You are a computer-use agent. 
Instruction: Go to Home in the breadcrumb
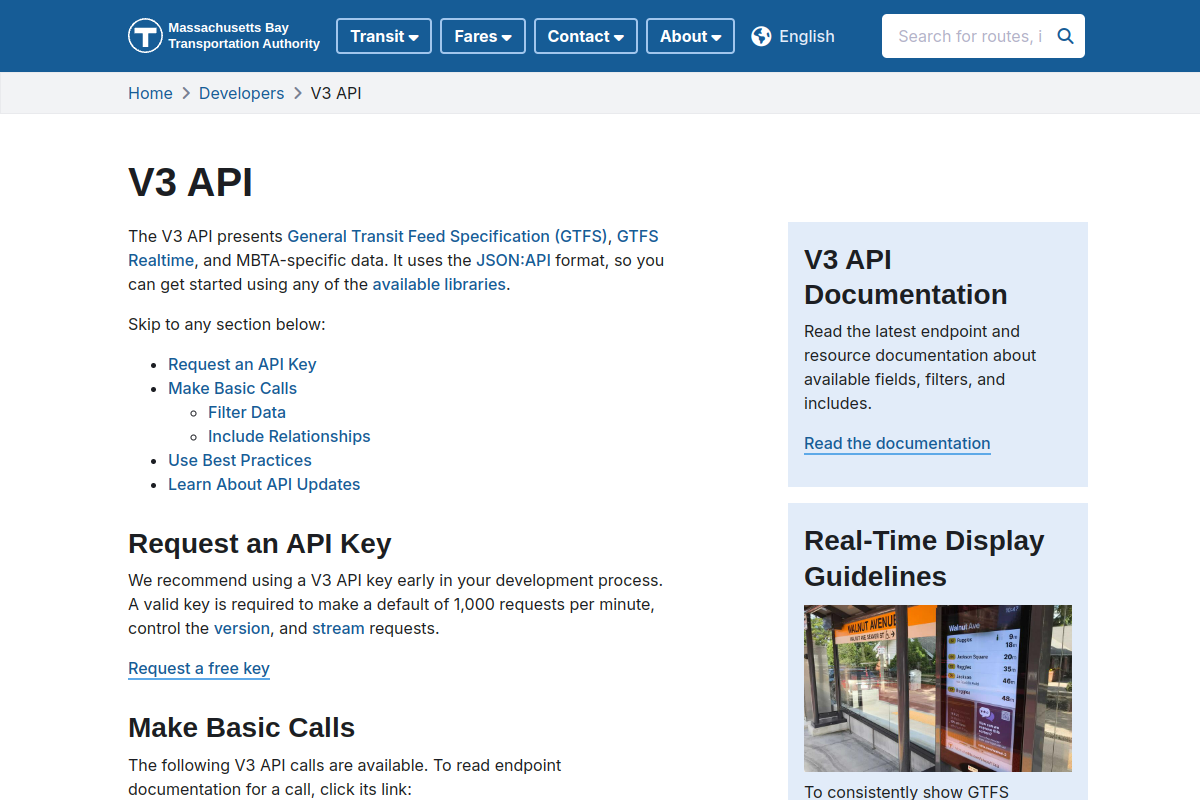coord(150,93)
